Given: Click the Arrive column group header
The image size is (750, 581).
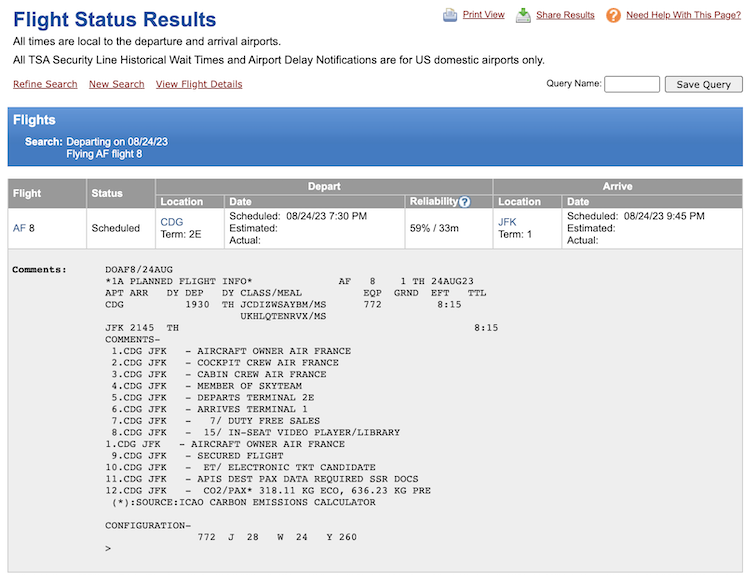Looking at the screenshot, I should (x=617, y=186).
